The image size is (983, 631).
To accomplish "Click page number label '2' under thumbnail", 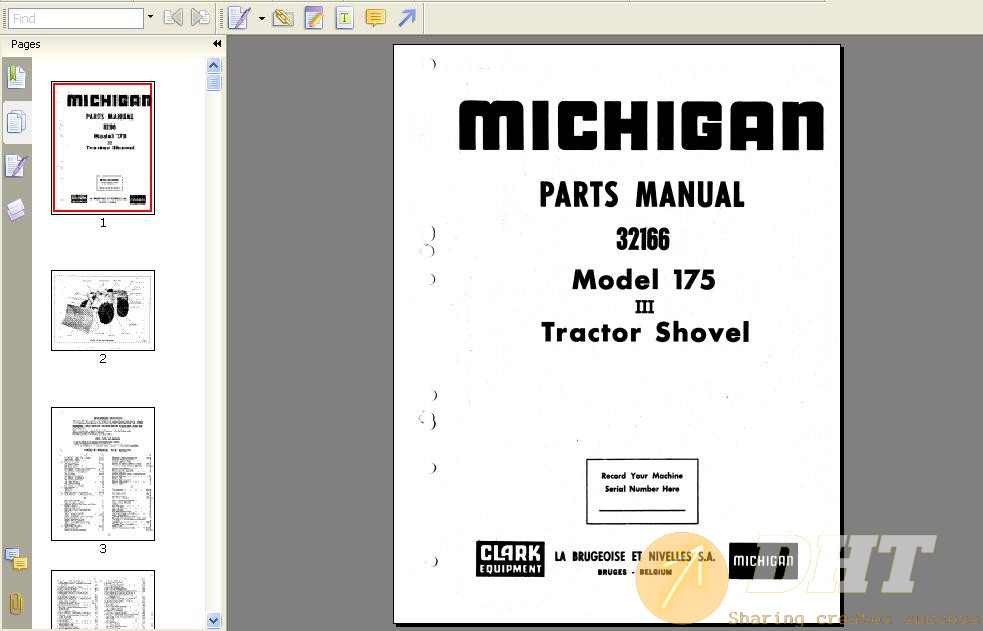I will [x=103, y=358].
